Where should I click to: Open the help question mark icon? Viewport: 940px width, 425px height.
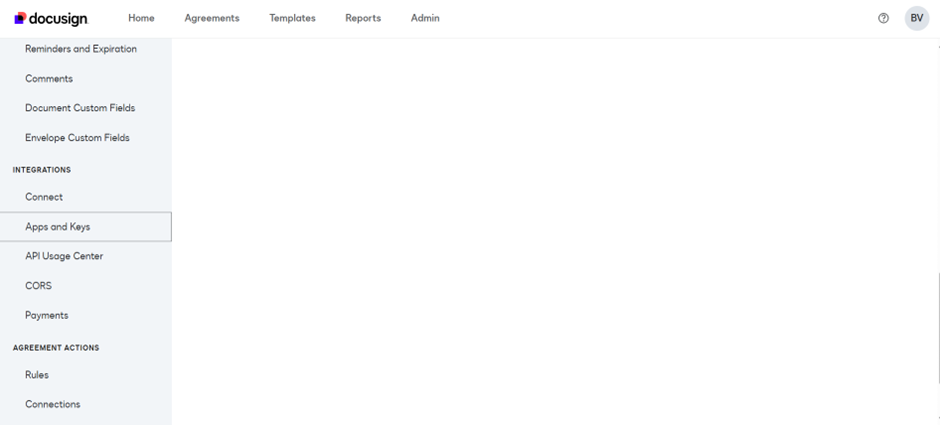(883, 18)
